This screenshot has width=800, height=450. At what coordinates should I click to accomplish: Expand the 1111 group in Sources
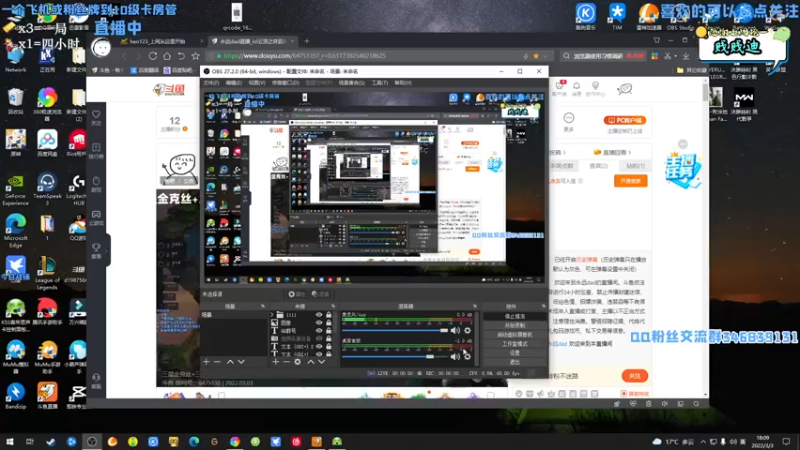[272, 315]
